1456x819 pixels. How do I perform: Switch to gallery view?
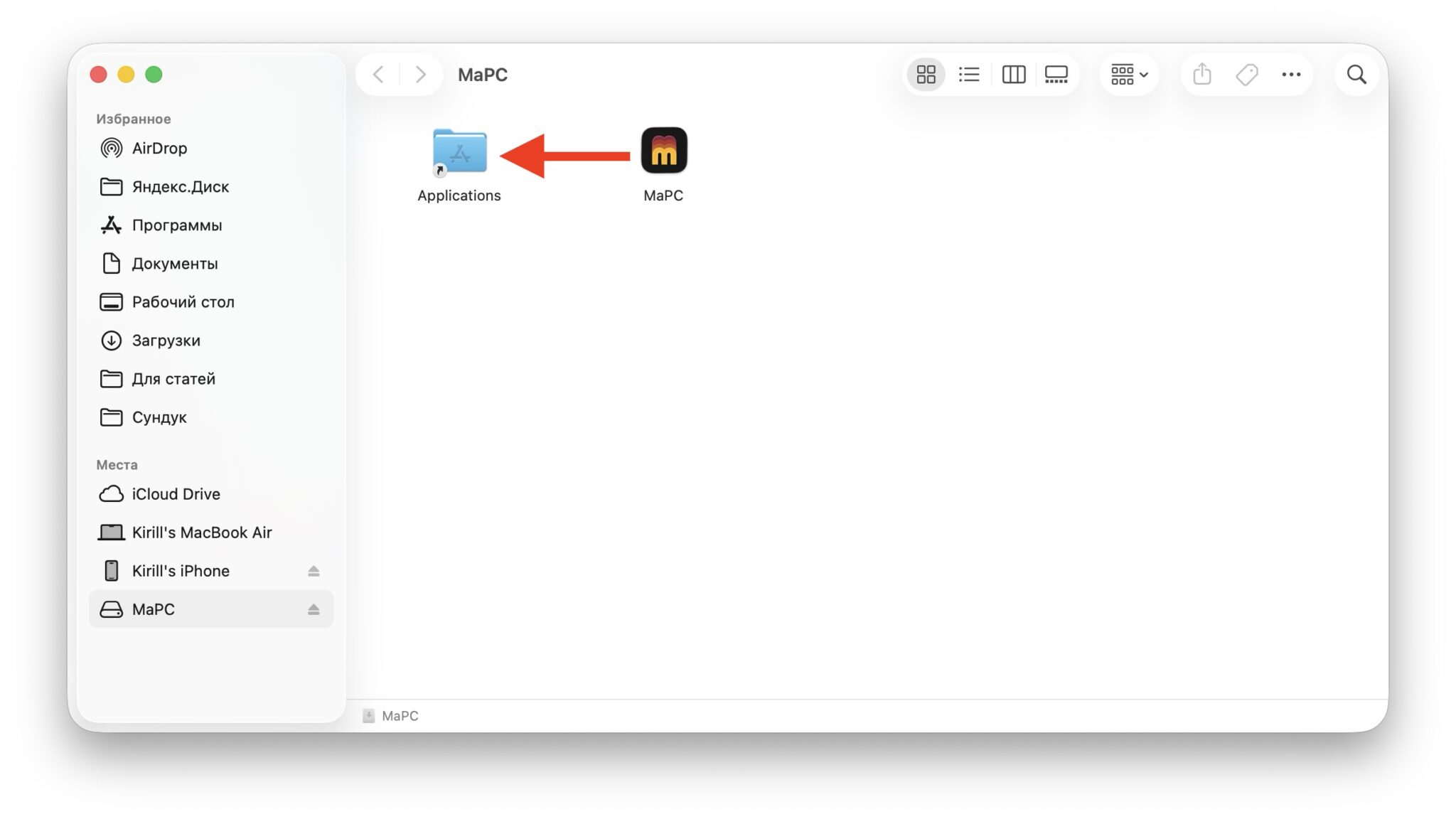point(1056,75)
